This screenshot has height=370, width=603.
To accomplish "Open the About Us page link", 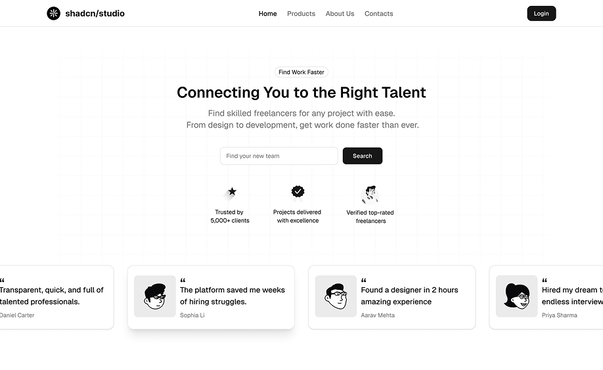I will click(x=340, y=13).
